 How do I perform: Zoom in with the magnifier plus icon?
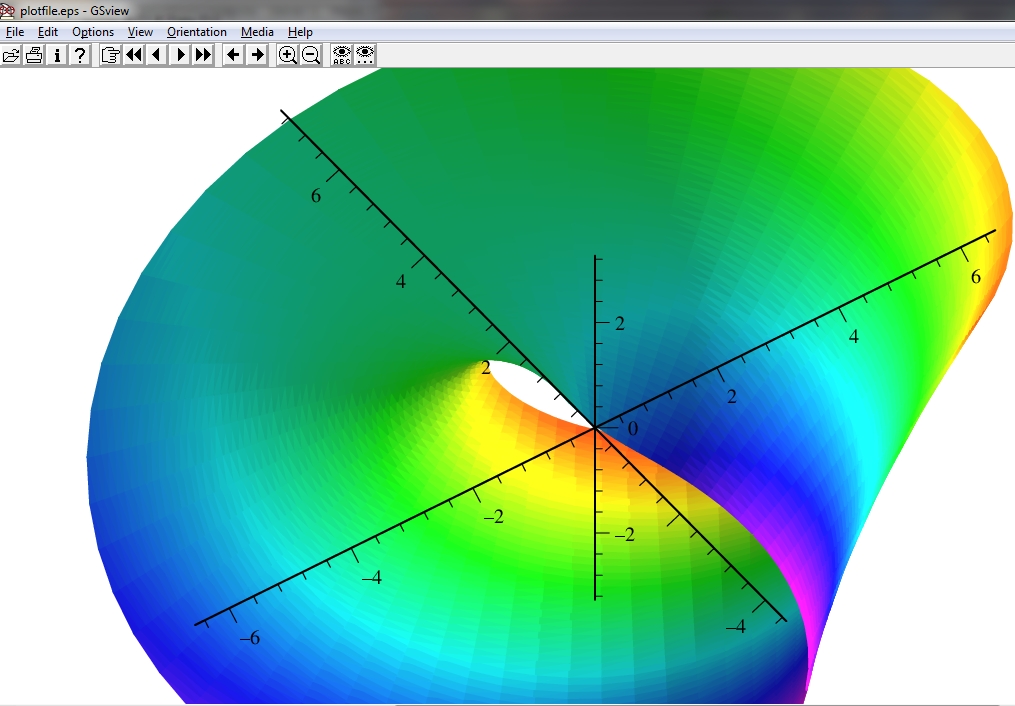[287, 55]
